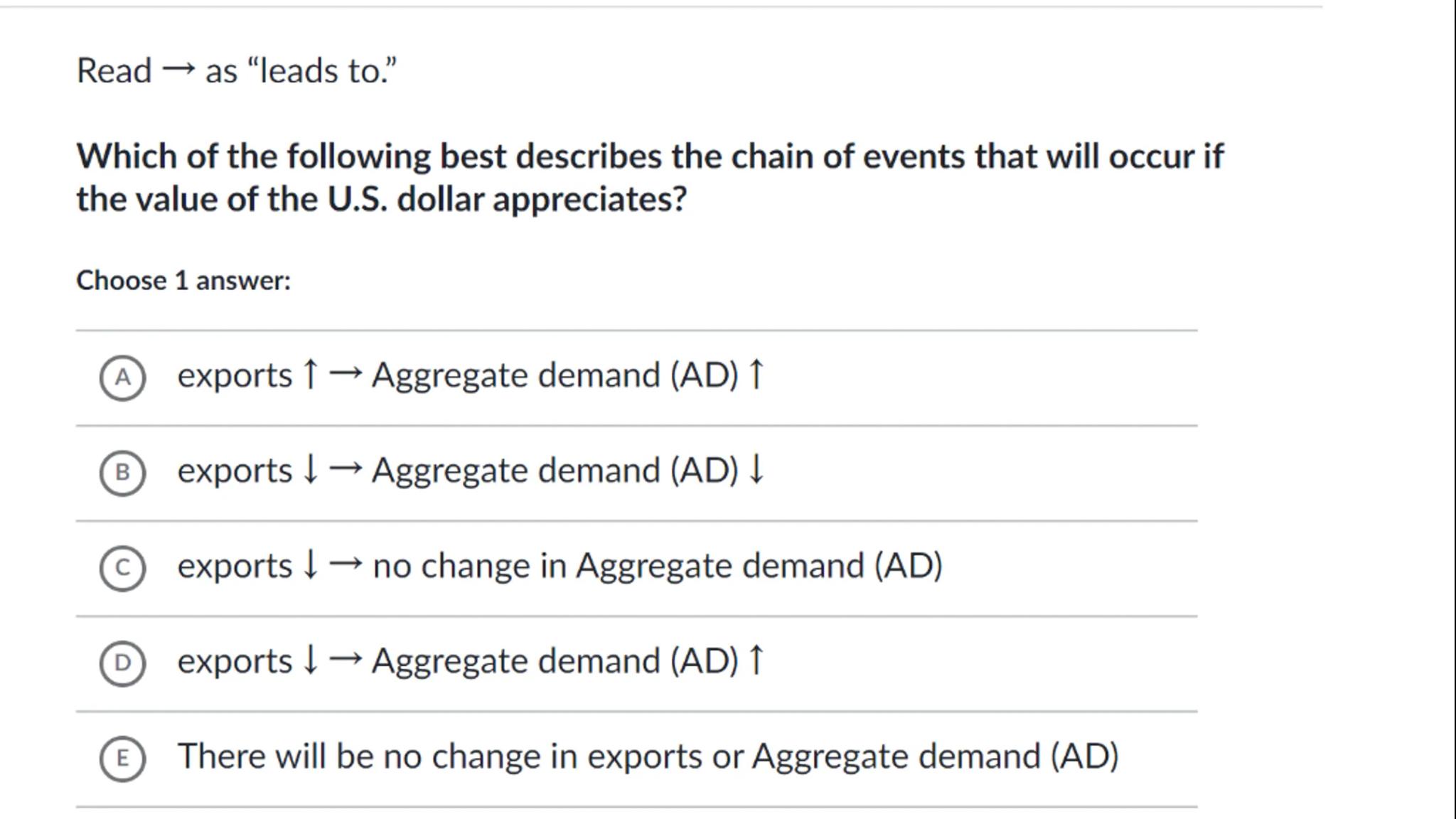Click the up arrow after "exports" in choice A
Screen dimensions: 1456x819
(309, 375)
